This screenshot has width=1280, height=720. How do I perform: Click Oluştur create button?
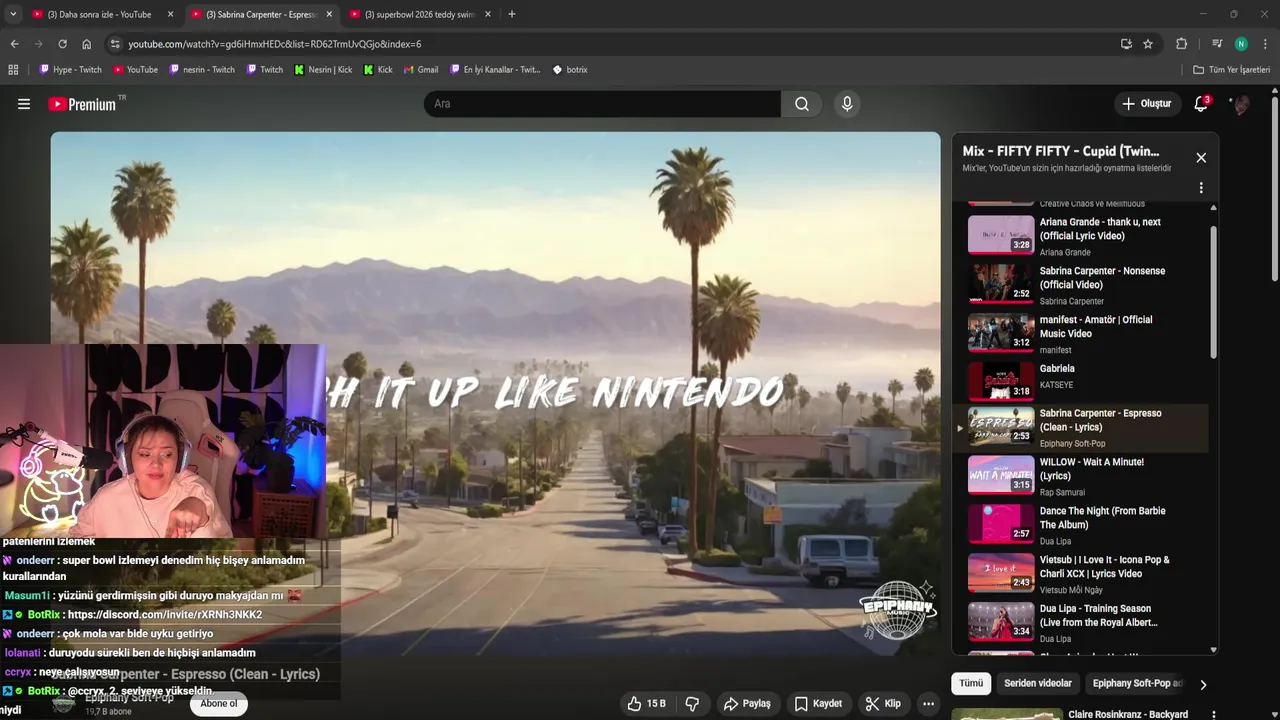1146,104
